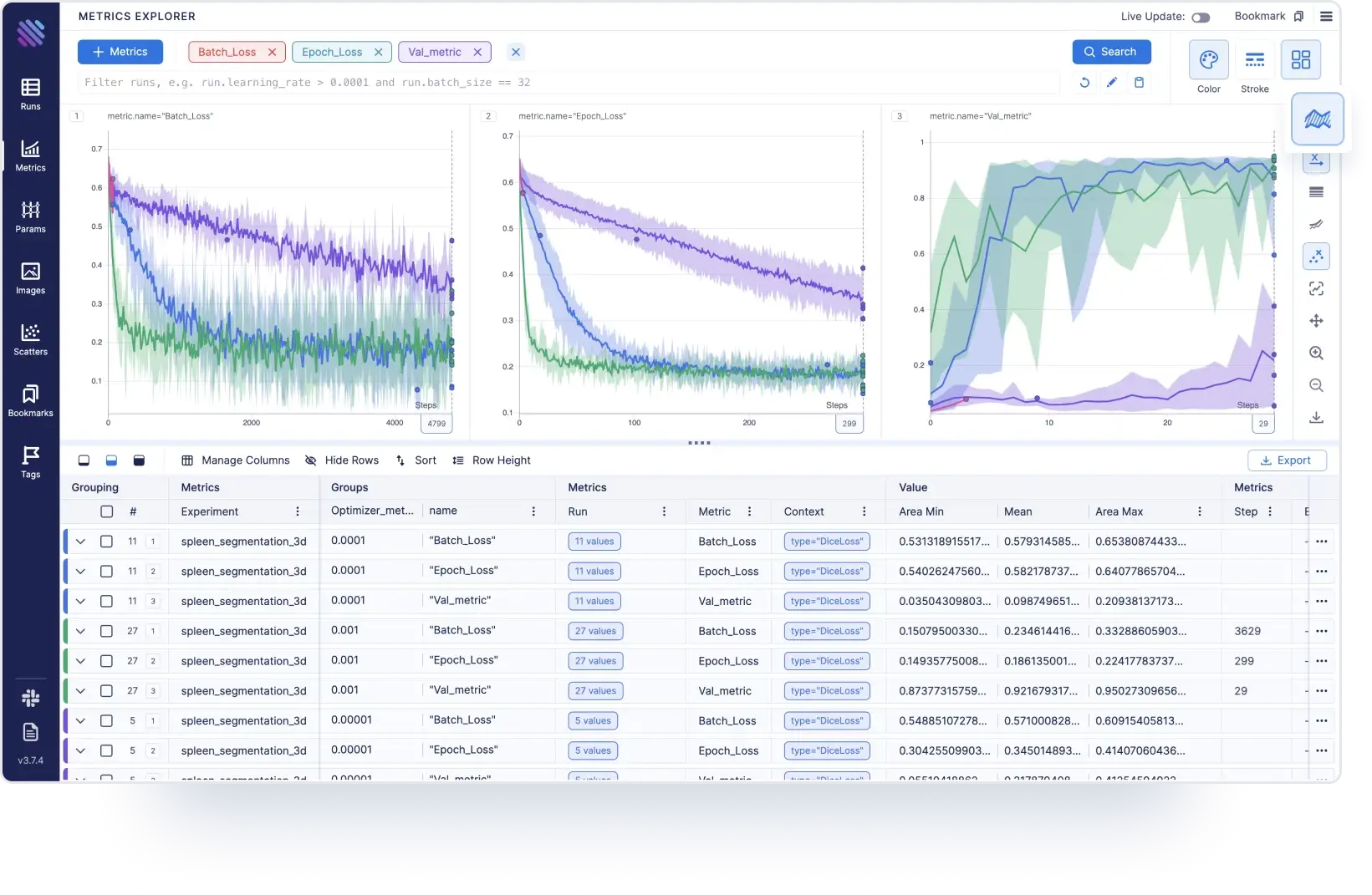Screen dimensions: 1372x895
Task: Open the Row Height menu
Action: [x=492, y=460]
